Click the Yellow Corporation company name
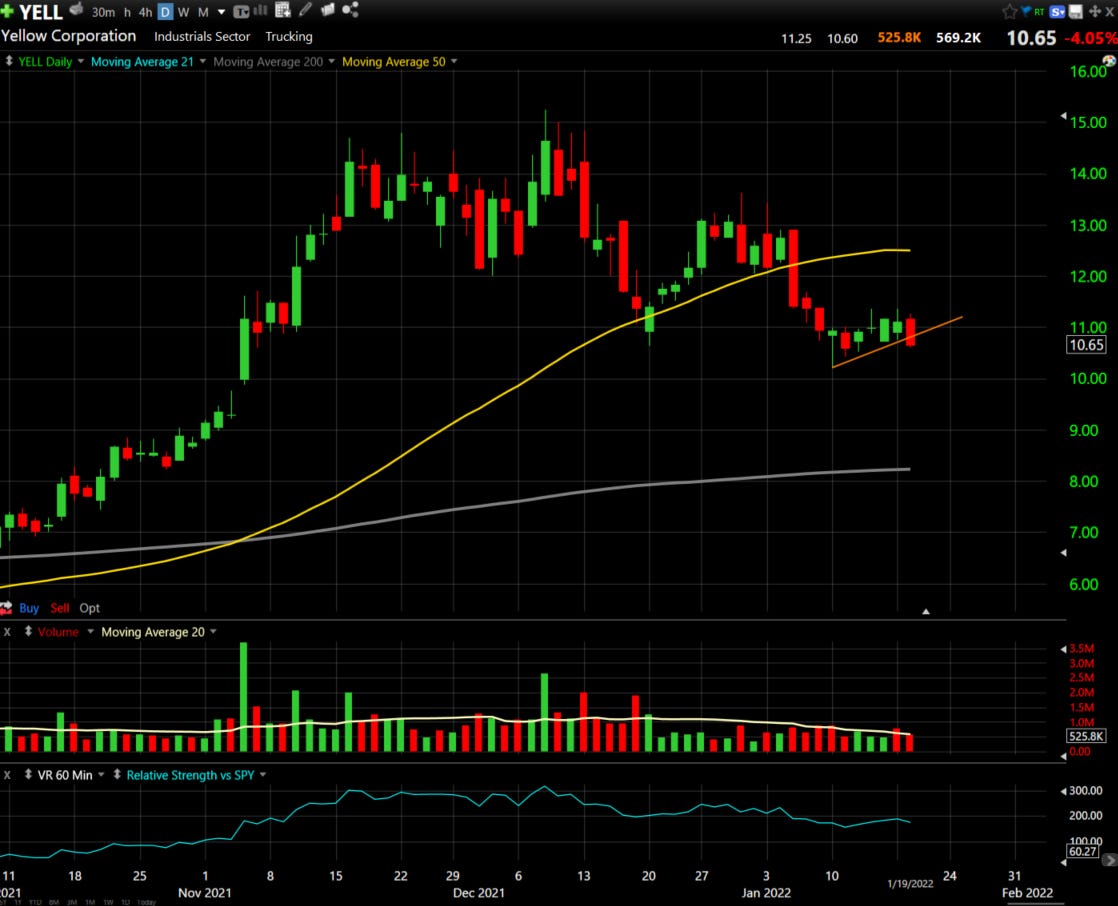This screenshot has width=1118, height=906. [x=68, y=36]
